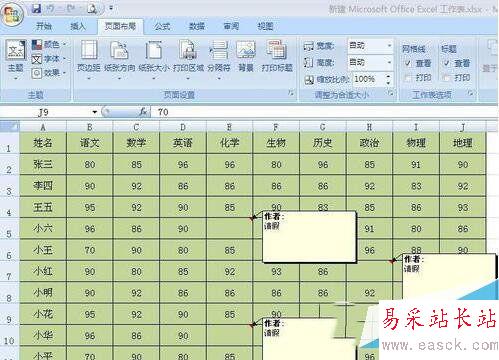Open the 打印区域 print area menu
Image resolution: width=499 pixels, height=360 pixels.
click(188, 59)
